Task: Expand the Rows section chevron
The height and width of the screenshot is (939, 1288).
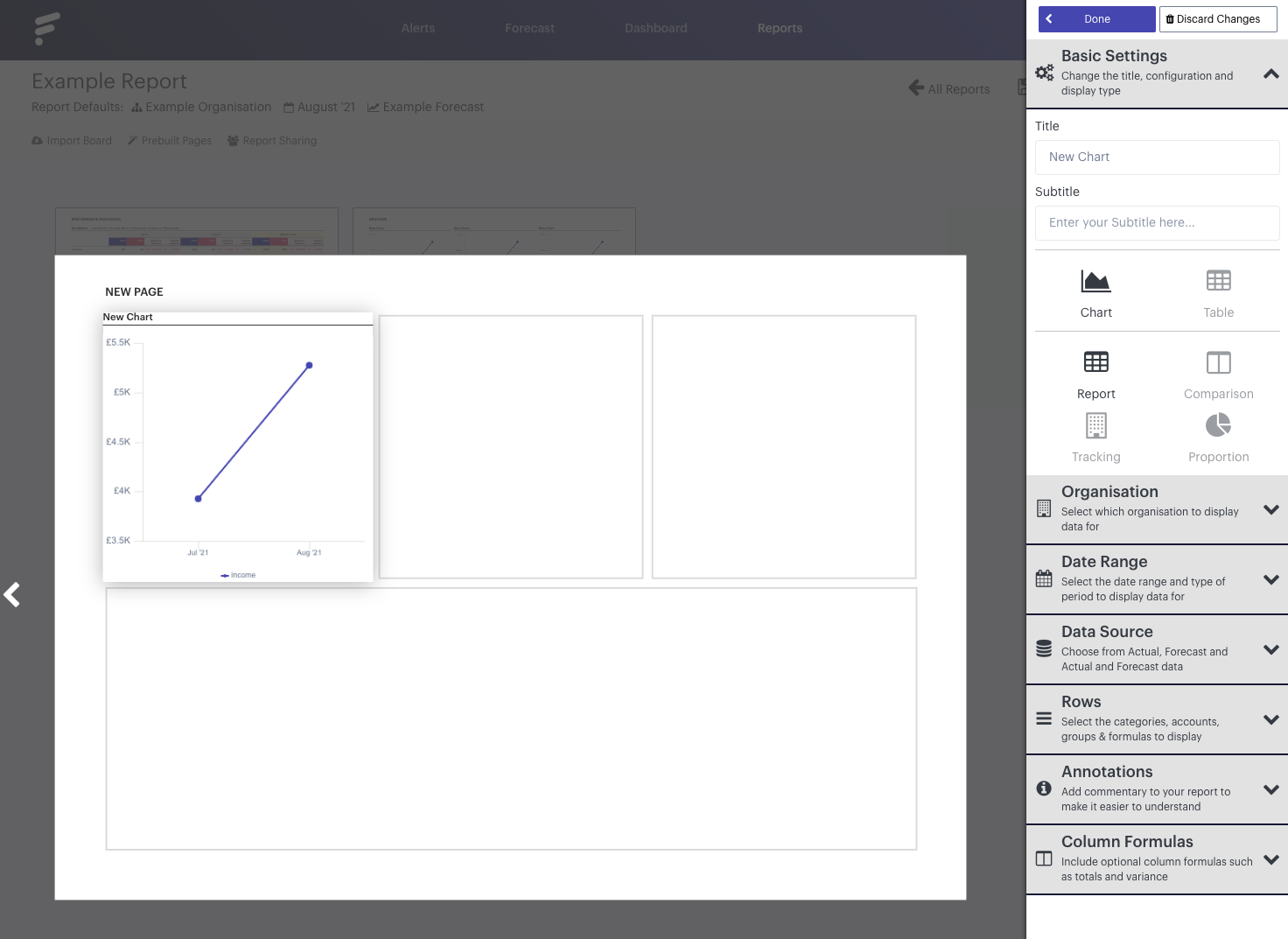Action: (1271, 720)
